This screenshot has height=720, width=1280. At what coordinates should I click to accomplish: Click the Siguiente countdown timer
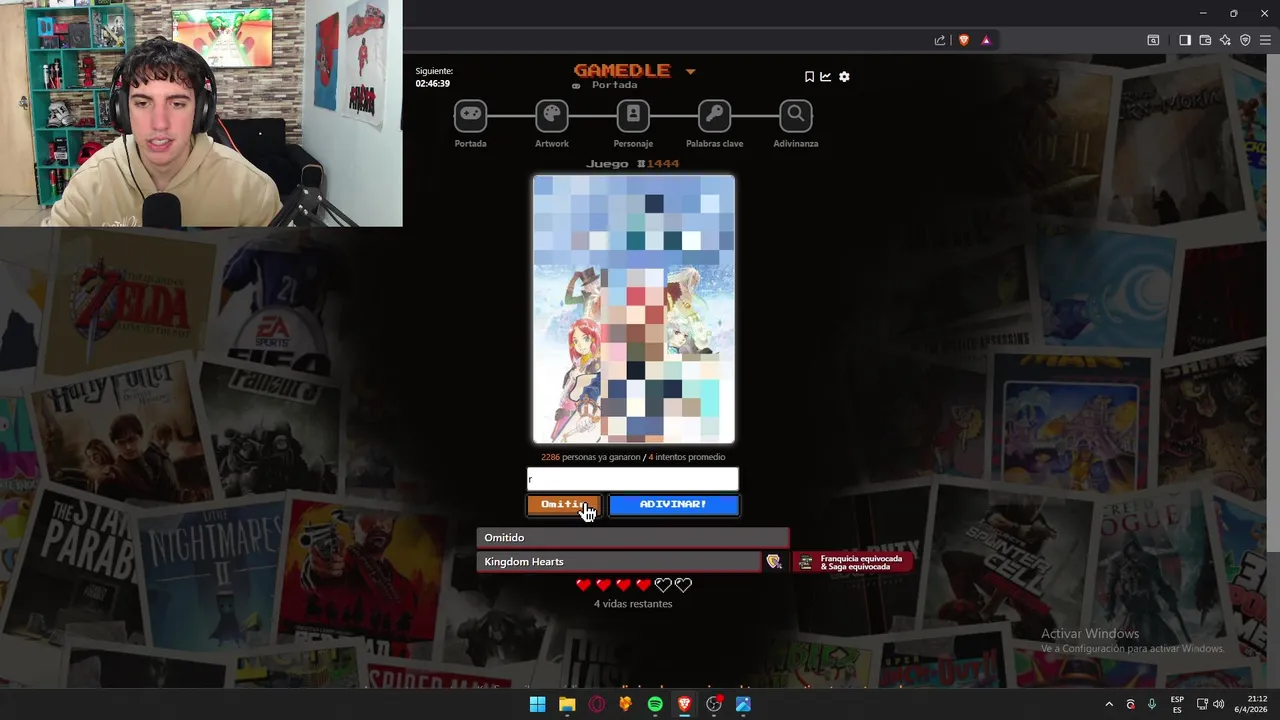tap(434, 77)
